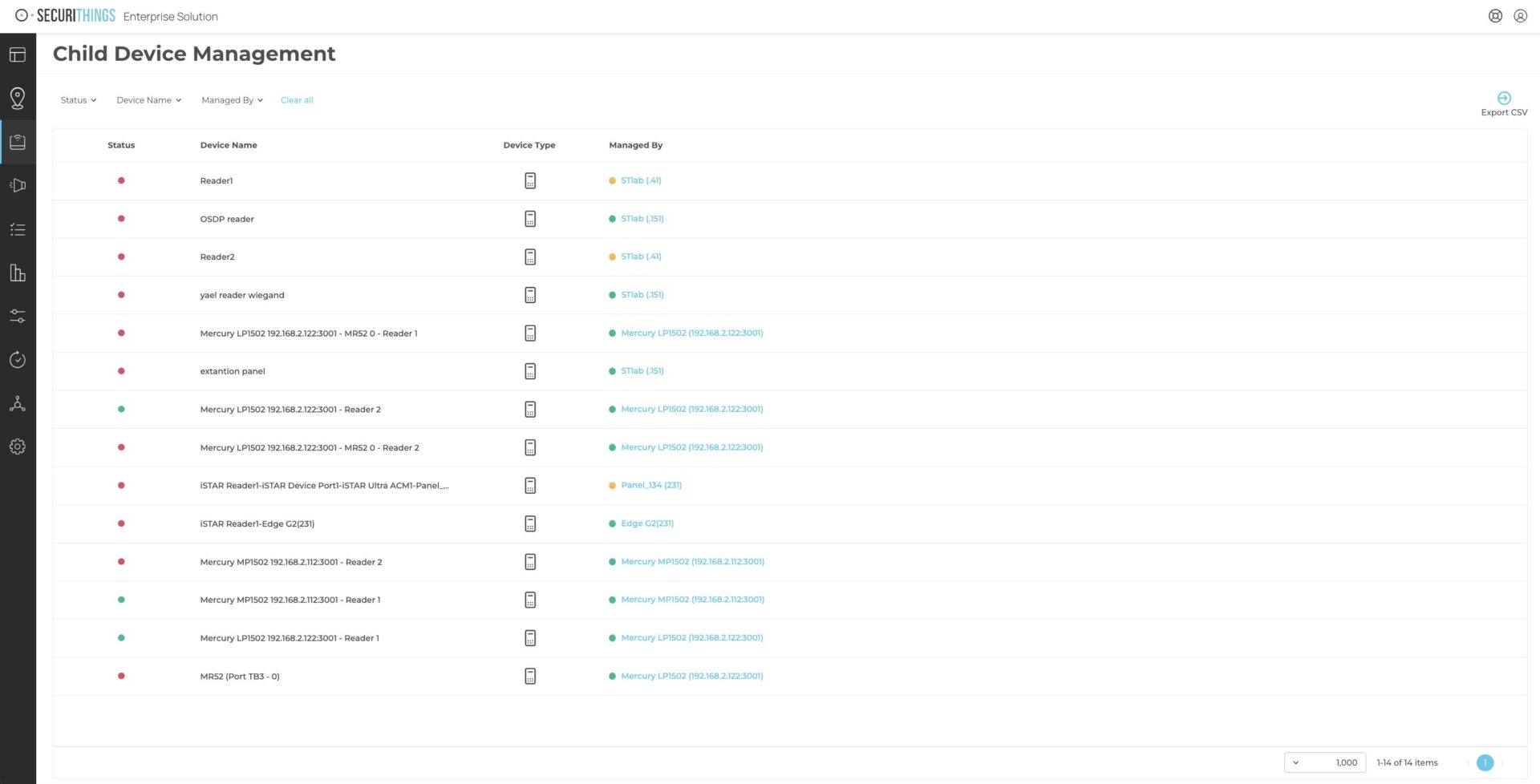This screenshot has height=784, width=1540.
Task: Open the dashboard layout icon in sidebar
Action: (18, 55)
